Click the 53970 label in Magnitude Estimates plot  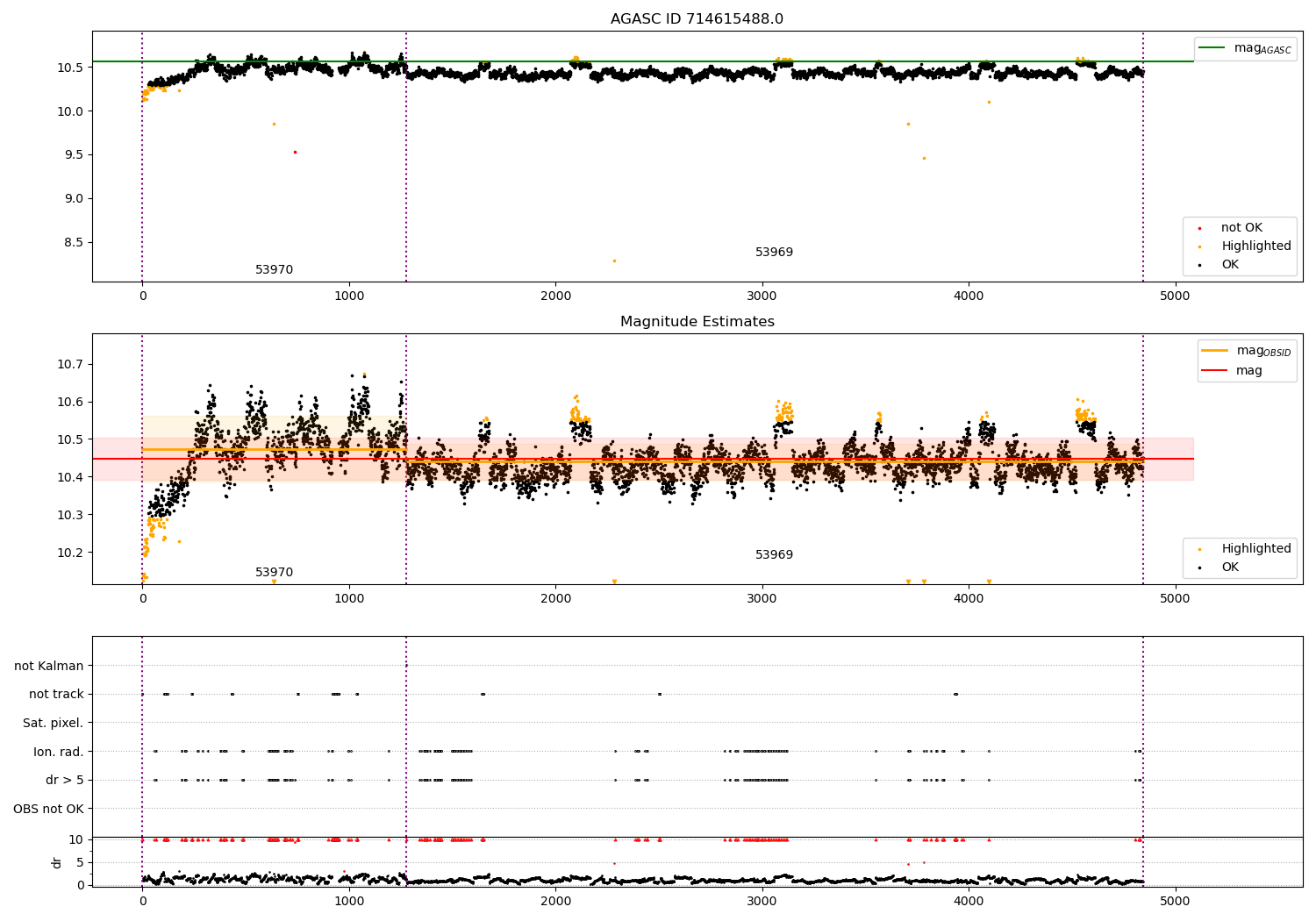(x=274, y=573)
